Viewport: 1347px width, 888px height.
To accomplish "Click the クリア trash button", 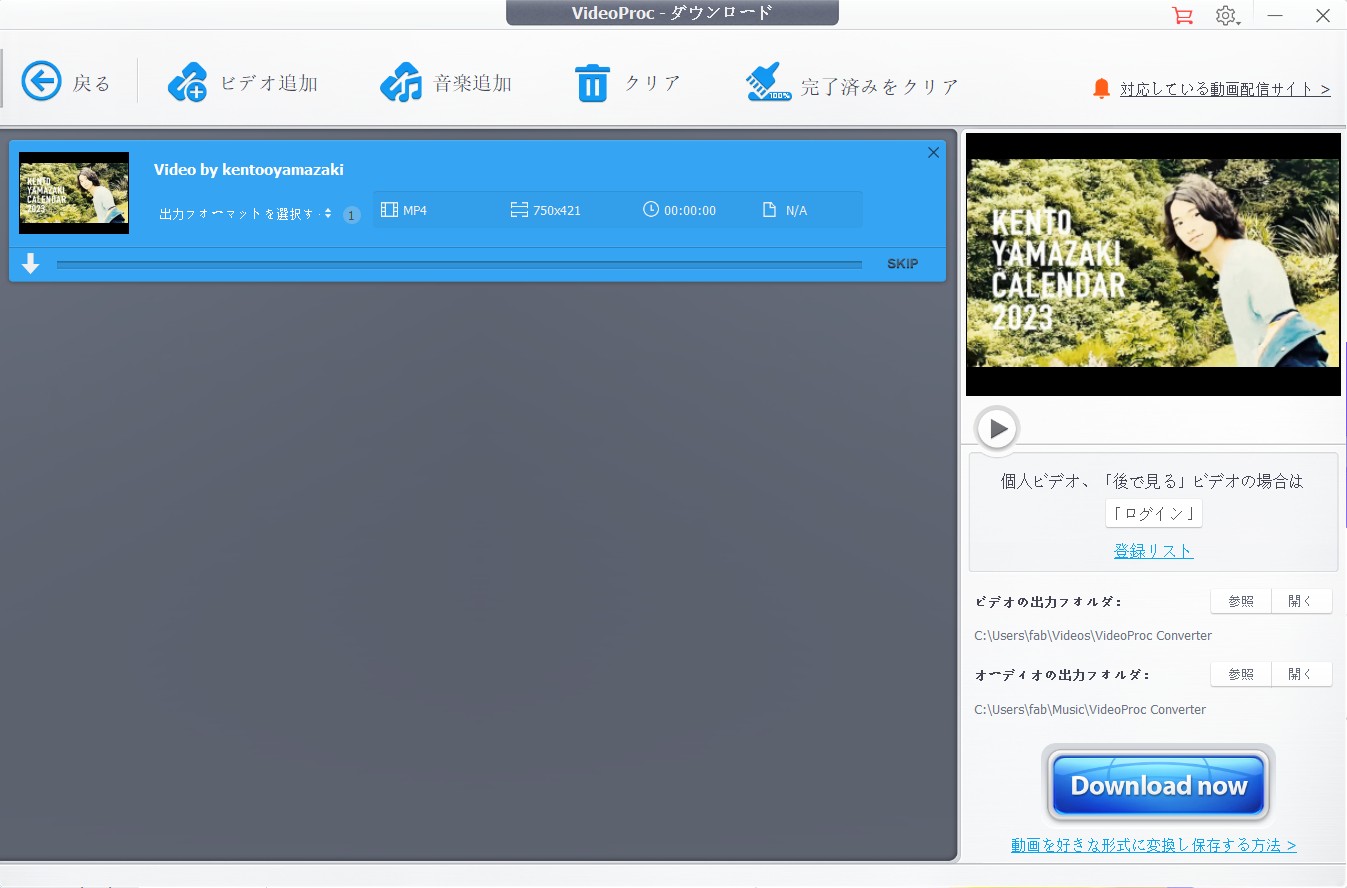I will click(x=627, y=83).
